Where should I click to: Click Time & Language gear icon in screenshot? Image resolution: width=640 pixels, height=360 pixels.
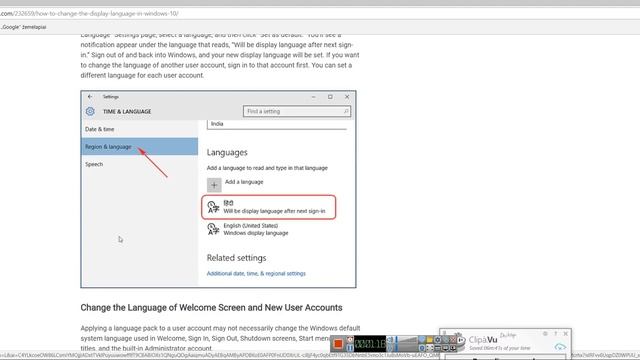pos(90,111)
